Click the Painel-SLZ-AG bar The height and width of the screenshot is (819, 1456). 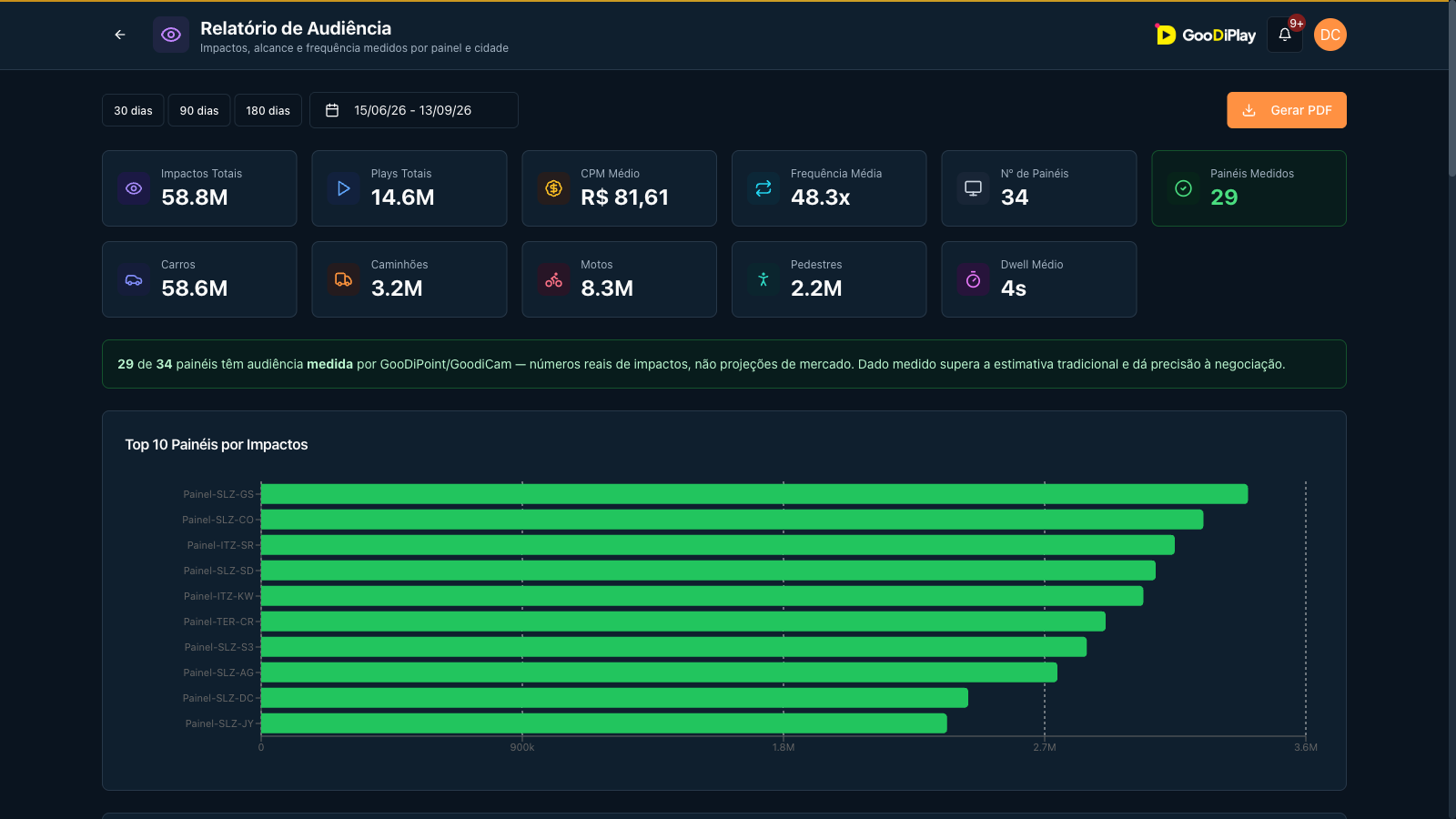point(660,672)
